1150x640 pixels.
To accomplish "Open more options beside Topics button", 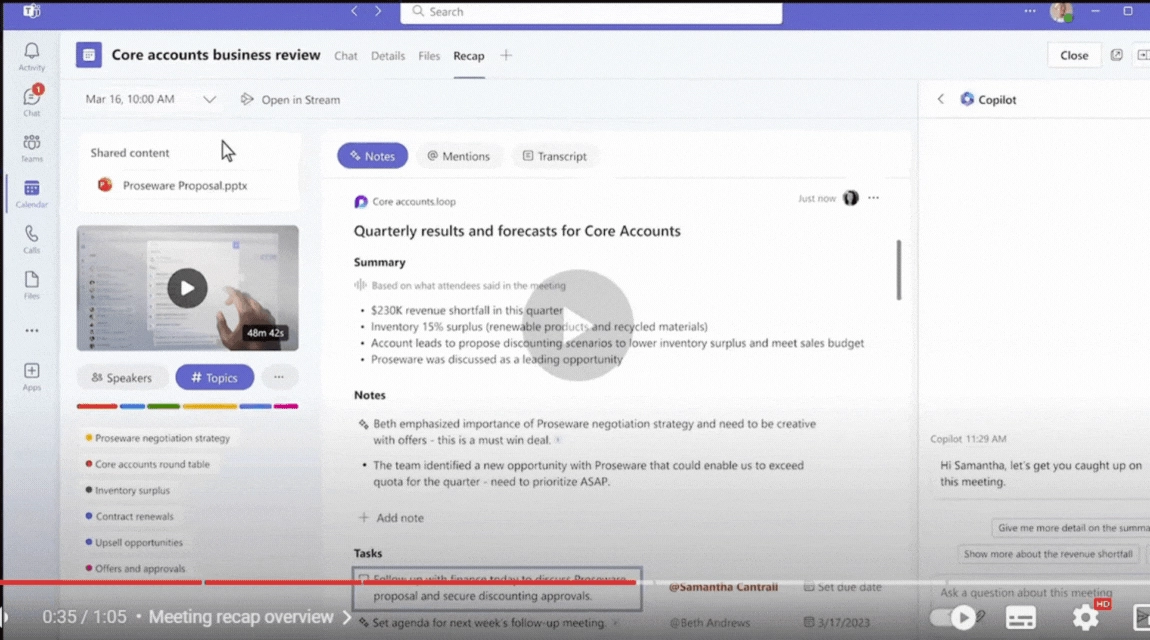I will click(x=279, y=377).
